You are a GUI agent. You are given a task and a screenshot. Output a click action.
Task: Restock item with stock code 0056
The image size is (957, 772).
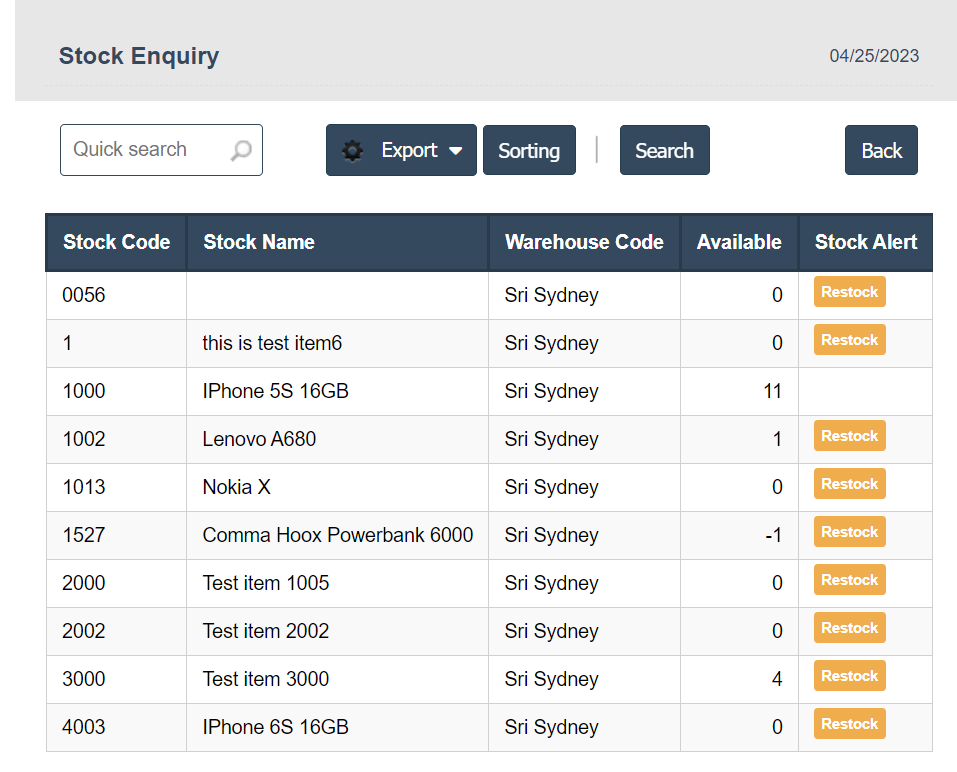[x=849, y=292]
